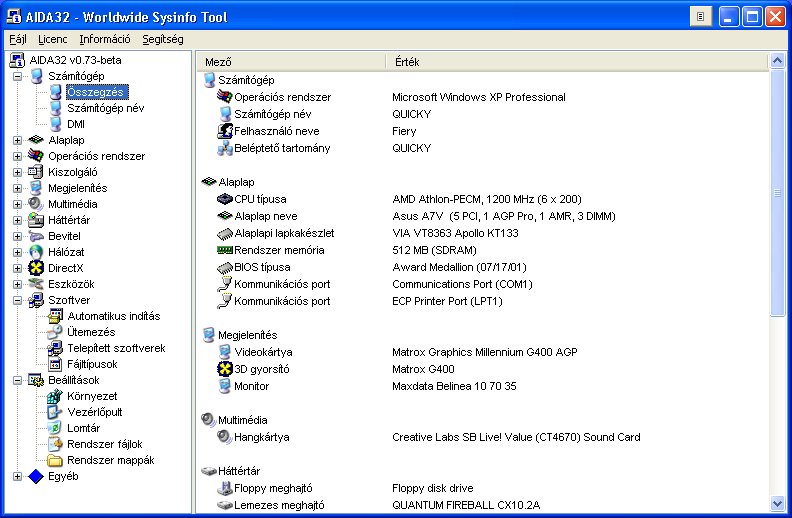Click the scrollbar up arrow
792x518 pixels.
click(x=777, y=62)
